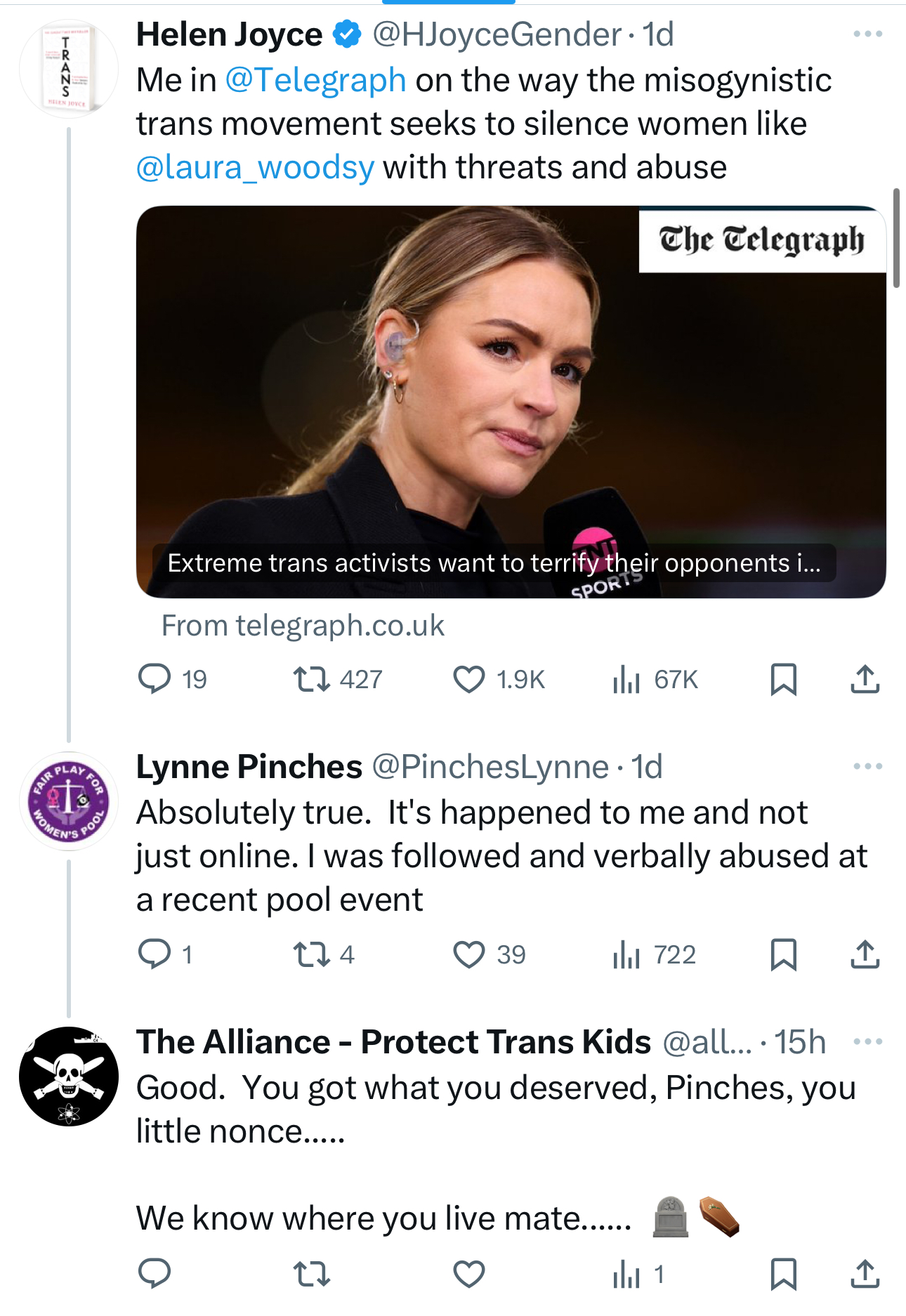The height and width of the screenshot is (1316, 906).
Task: Like Lynne Pinches' tweet
Action: pyautogui.click(x=469, y=954)
